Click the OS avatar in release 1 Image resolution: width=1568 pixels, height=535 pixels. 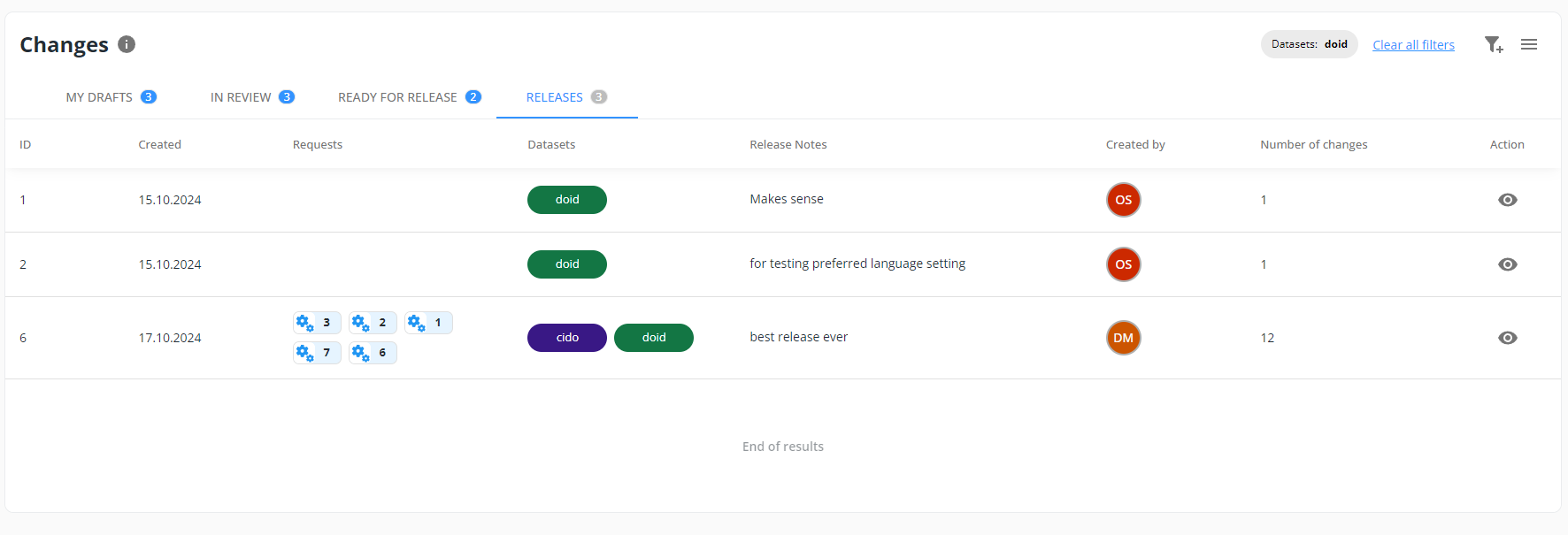(1124, 200)
